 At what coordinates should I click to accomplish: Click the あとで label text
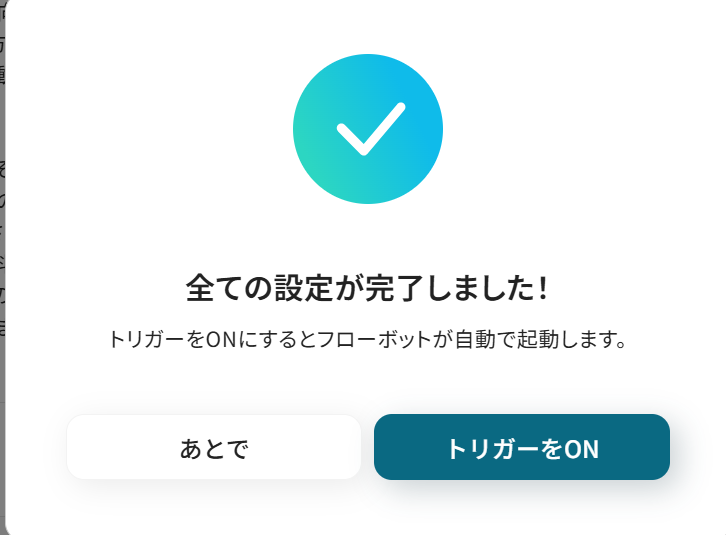click(214, 449)
